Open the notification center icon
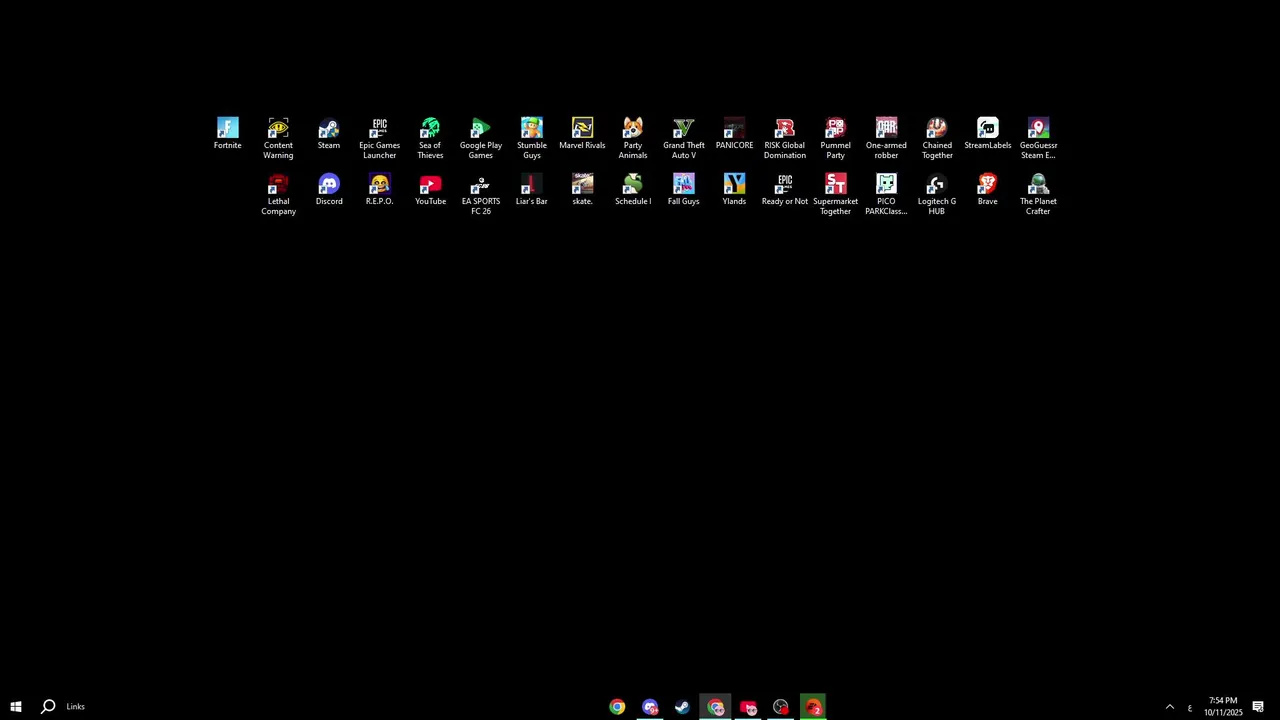The image size is (1280, 720). [1258, 707]
